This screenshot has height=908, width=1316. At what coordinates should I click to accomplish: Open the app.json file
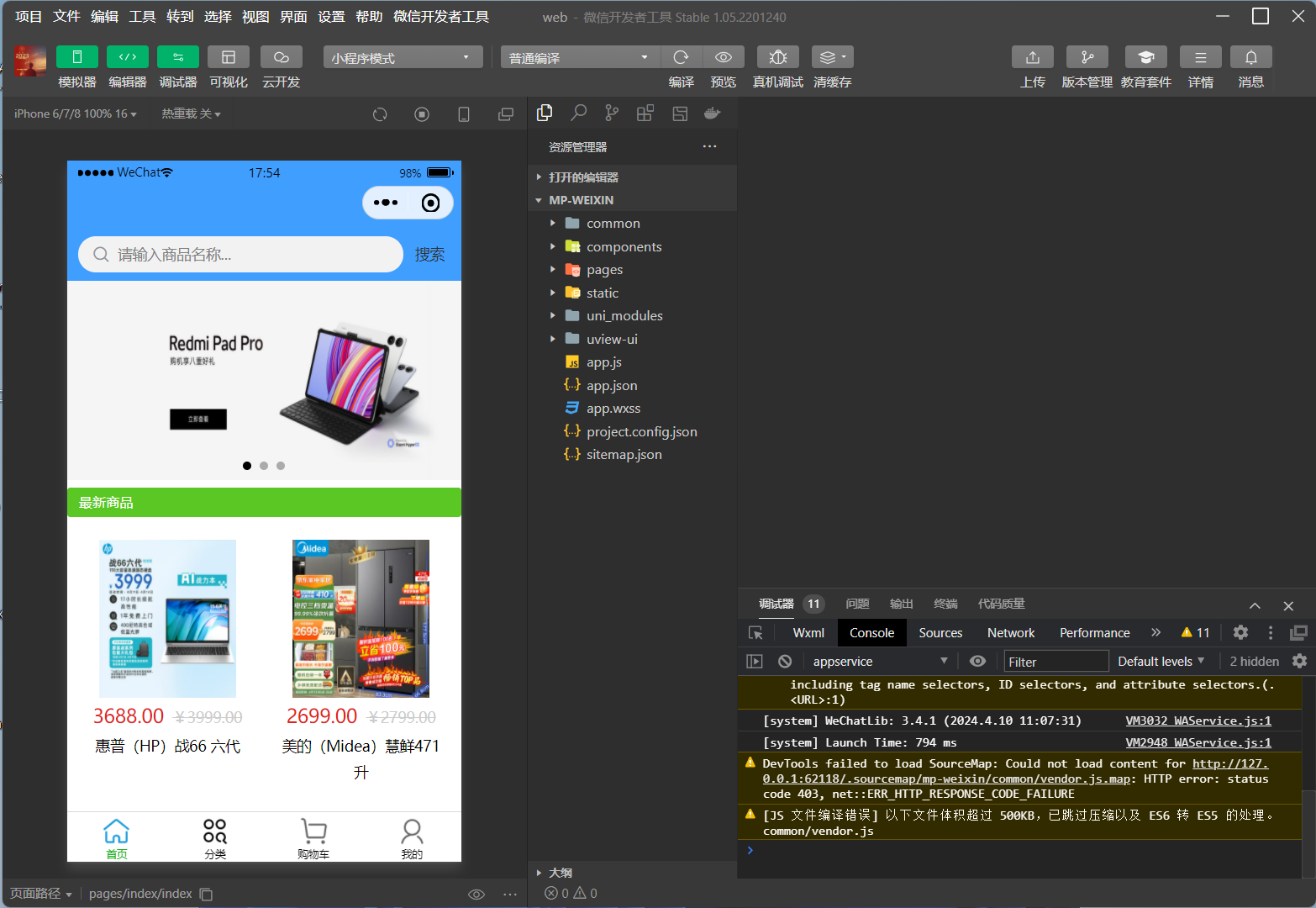tap(633, 385)
